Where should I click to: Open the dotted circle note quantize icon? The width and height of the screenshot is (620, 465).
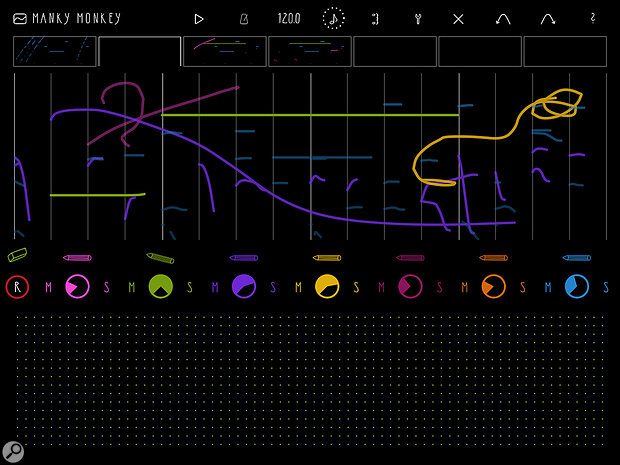333,18
